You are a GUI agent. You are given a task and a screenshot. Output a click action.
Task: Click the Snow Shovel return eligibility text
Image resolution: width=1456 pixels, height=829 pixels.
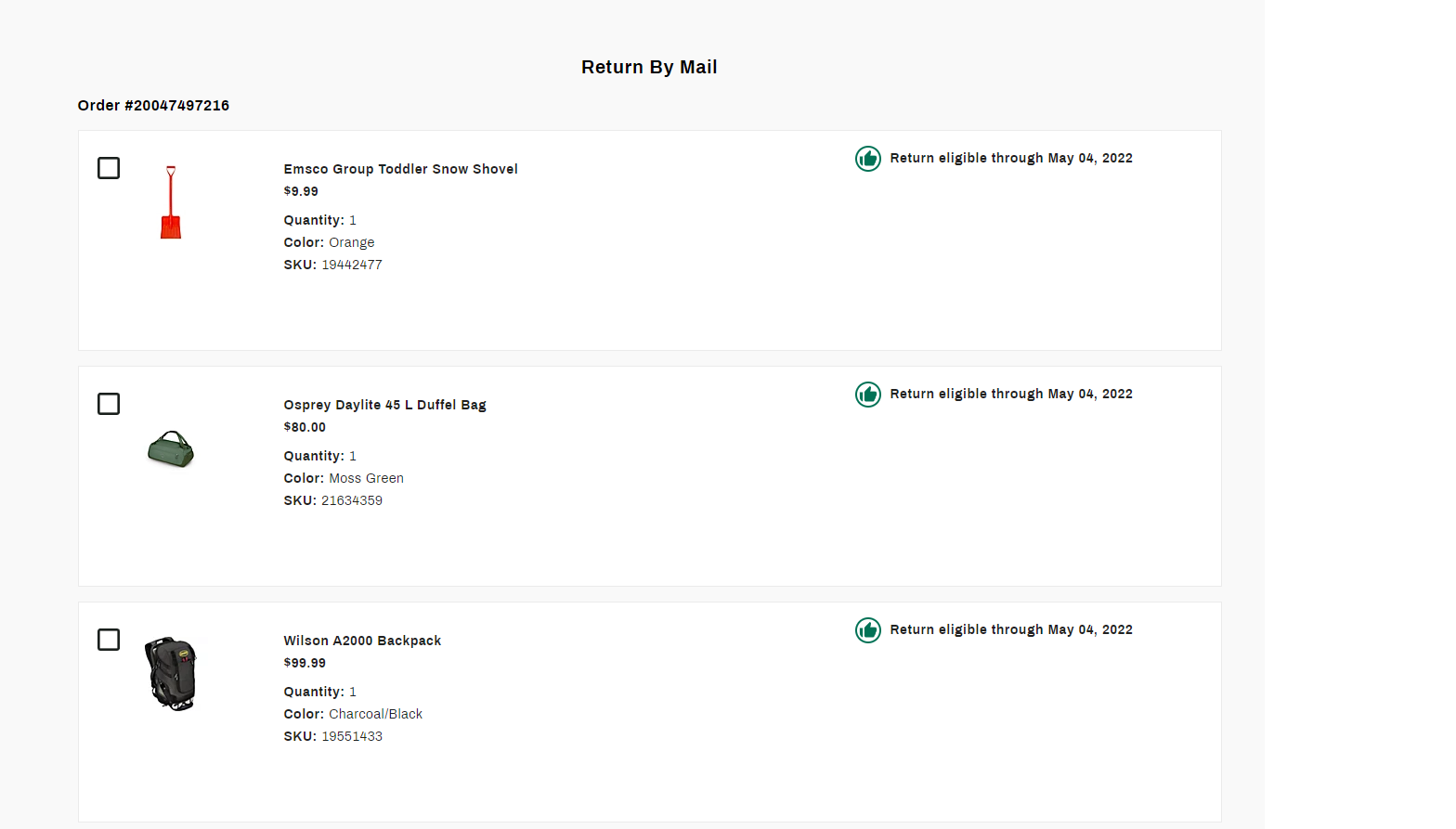(x=1011, y=159)
